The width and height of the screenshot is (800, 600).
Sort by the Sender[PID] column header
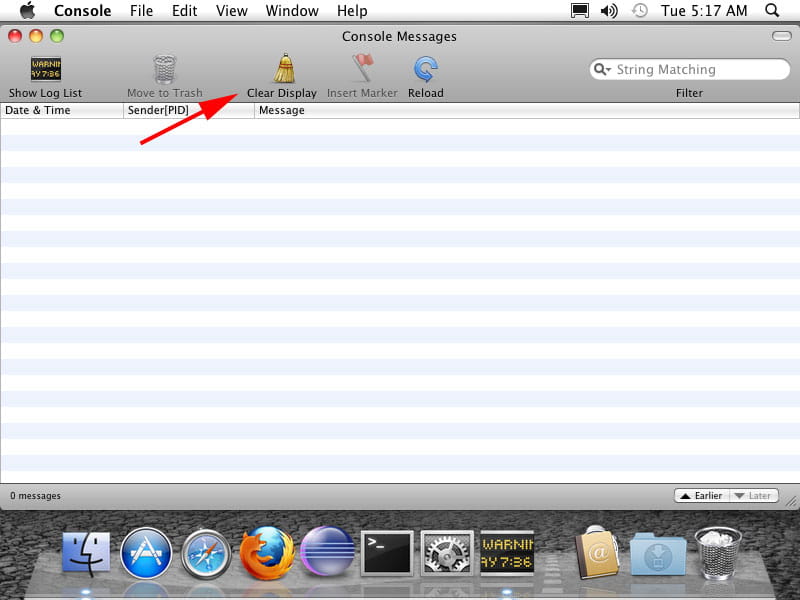coord(189,110)
